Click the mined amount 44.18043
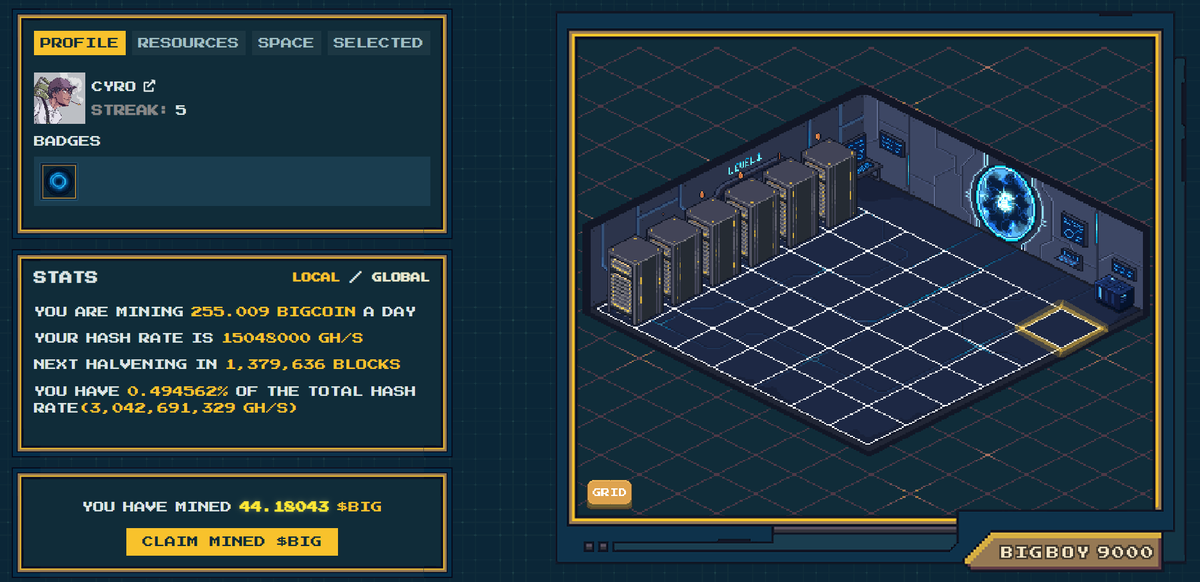1200x582 pixels. pyautogui.click(x=284, y=507)
